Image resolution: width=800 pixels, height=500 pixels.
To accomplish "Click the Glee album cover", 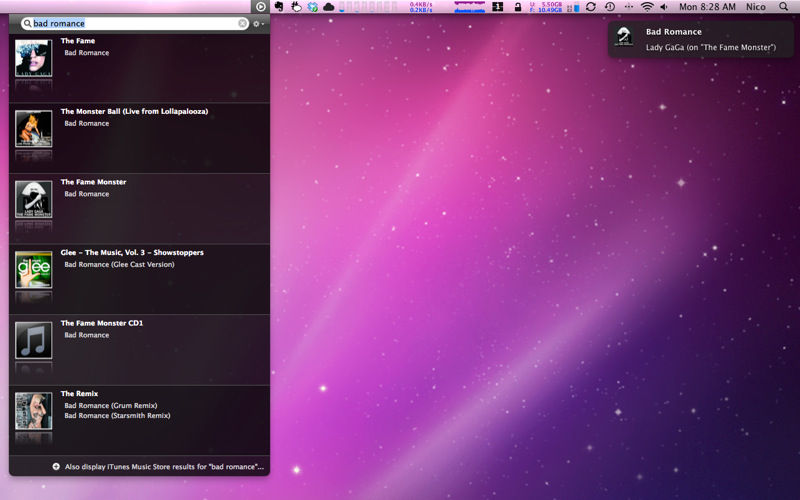I will pyautogui.click(x=34, y=269).
